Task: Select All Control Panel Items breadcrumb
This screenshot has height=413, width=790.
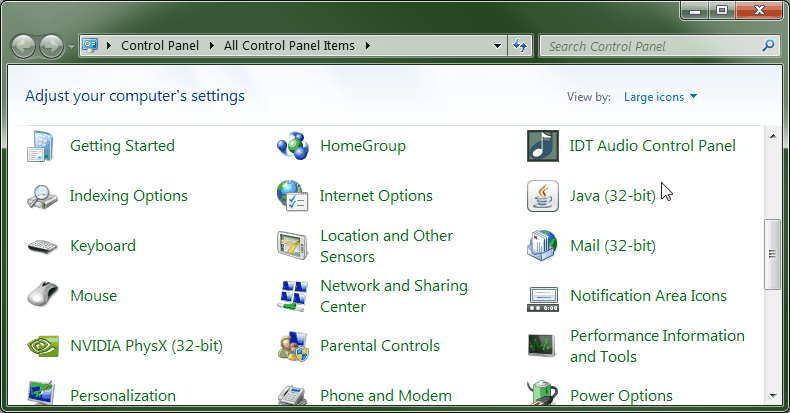Action: click(x=289, y=46)
